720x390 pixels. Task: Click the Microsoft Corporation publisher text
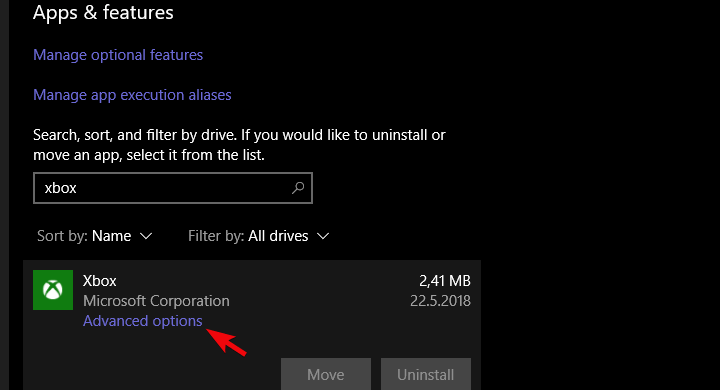[x=156, y=301]
